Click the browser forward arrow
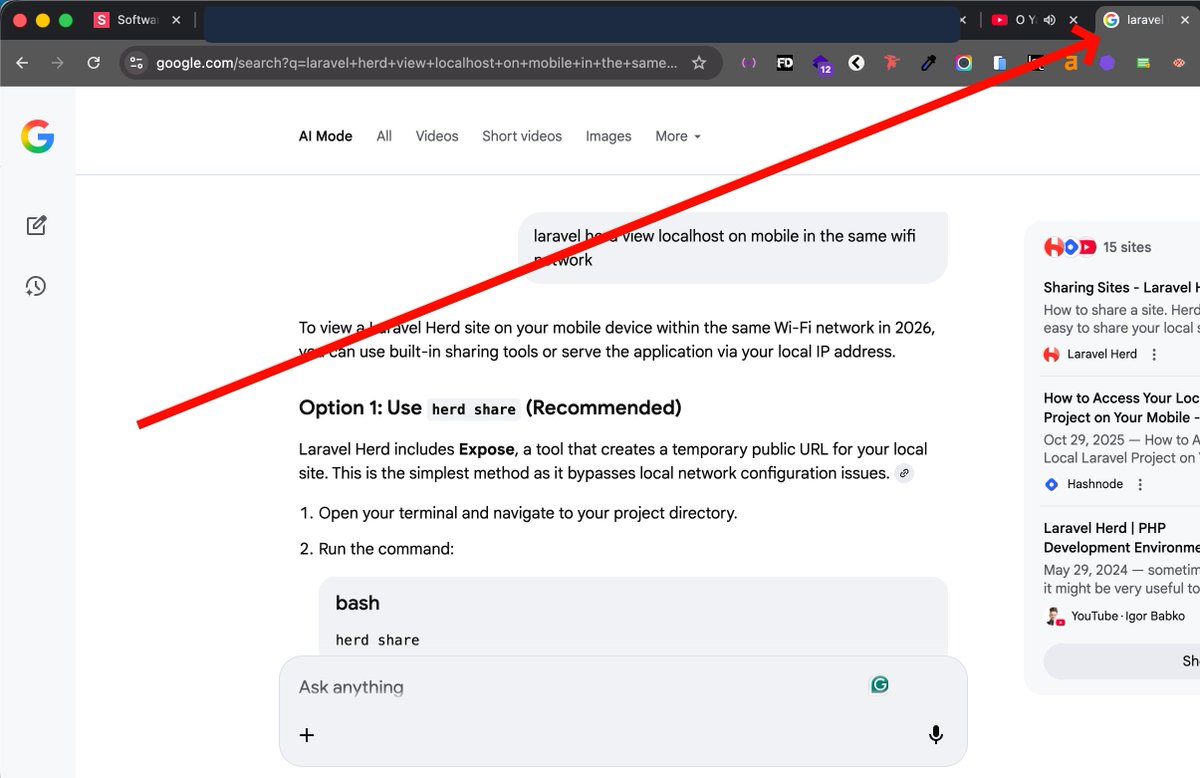 (58, 62)
